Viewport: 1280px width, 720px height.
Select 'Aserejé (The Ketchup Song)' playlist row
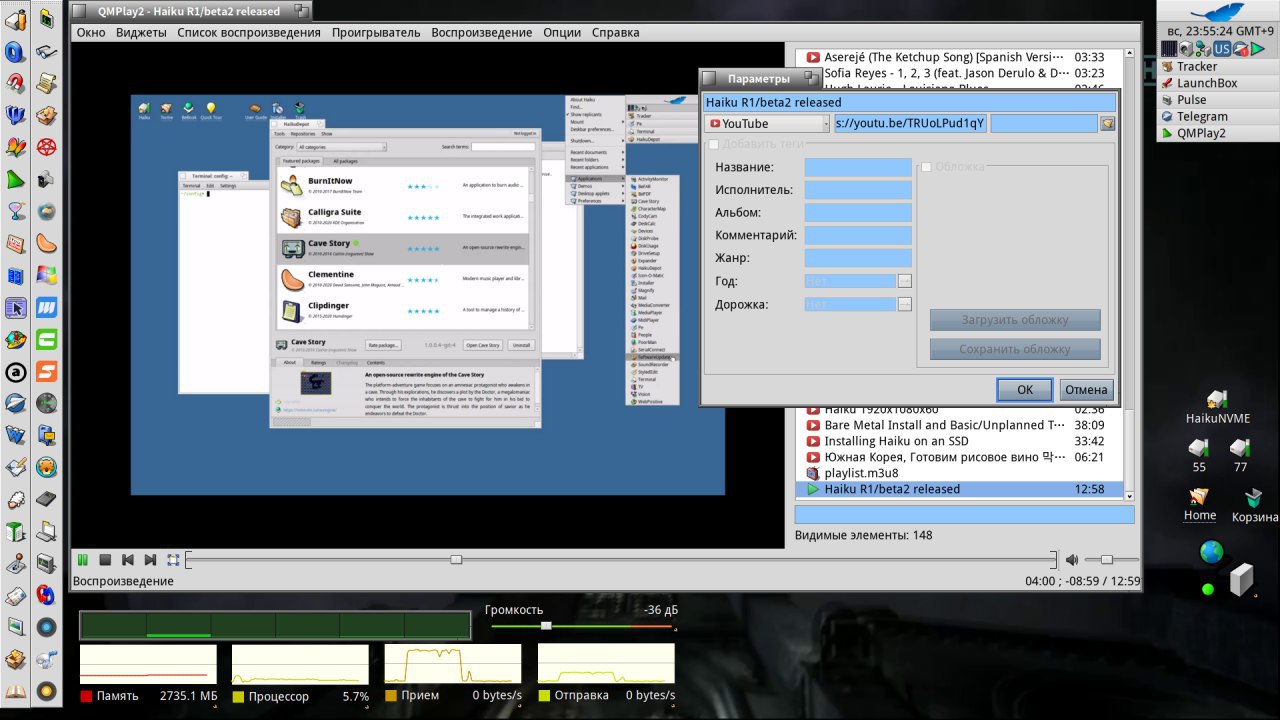[958, 57]
